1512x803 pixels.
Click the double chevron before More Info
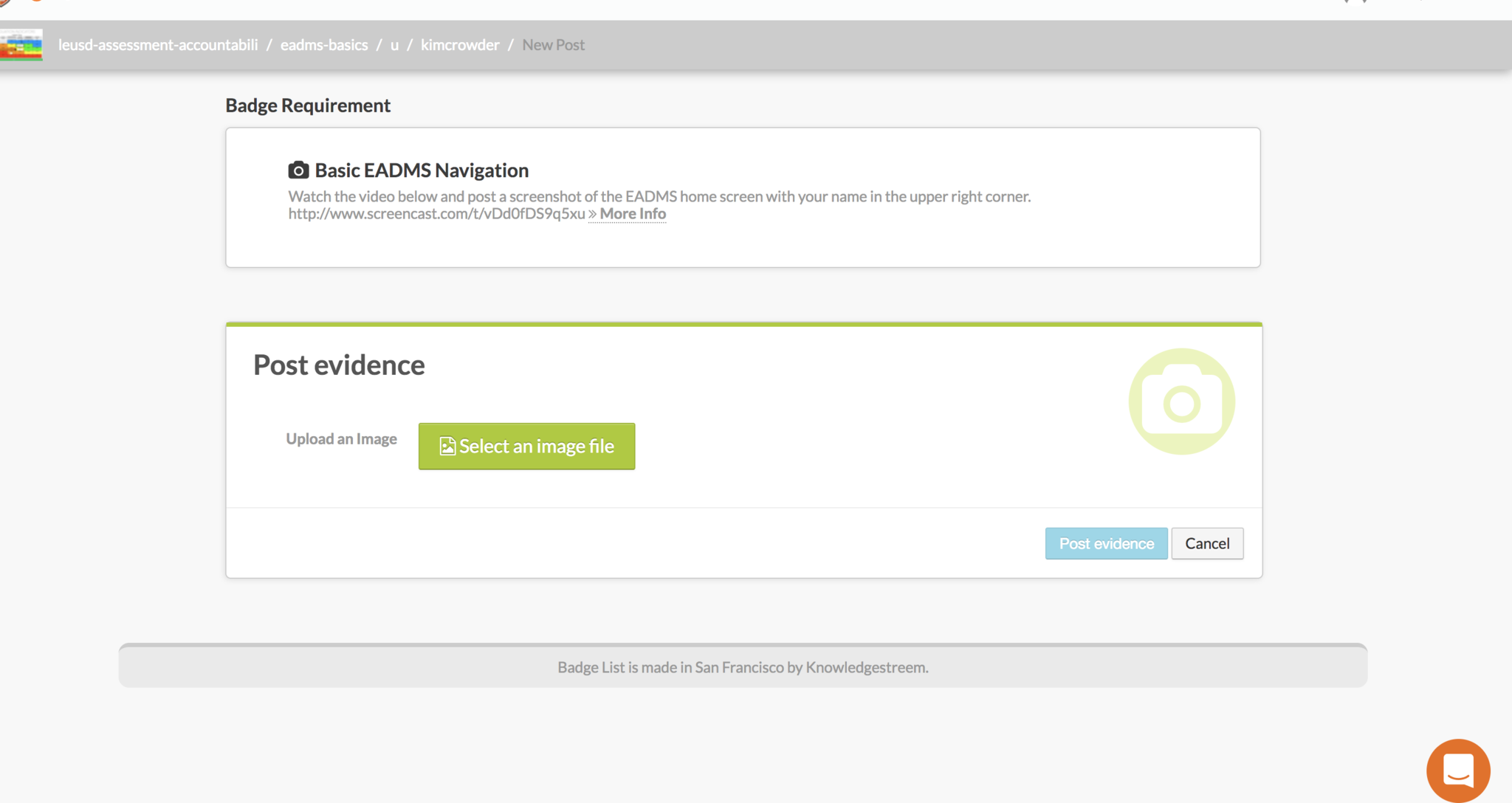[592, 214]
